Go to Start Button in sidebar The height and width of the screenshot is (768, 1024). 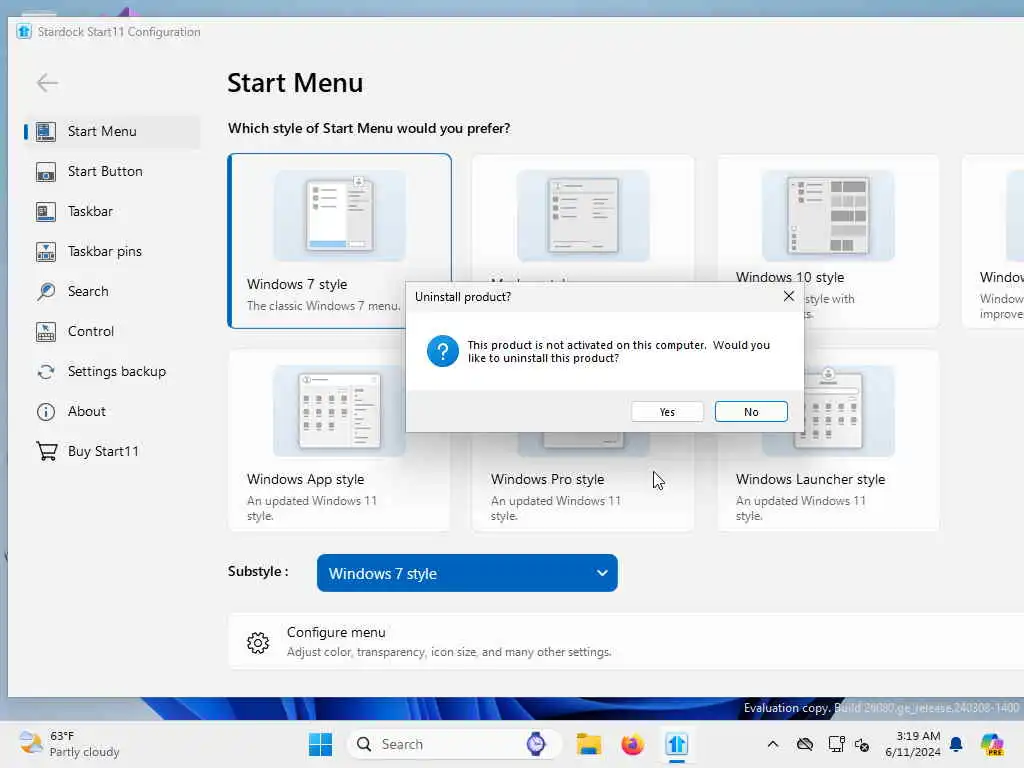[105, 172]
